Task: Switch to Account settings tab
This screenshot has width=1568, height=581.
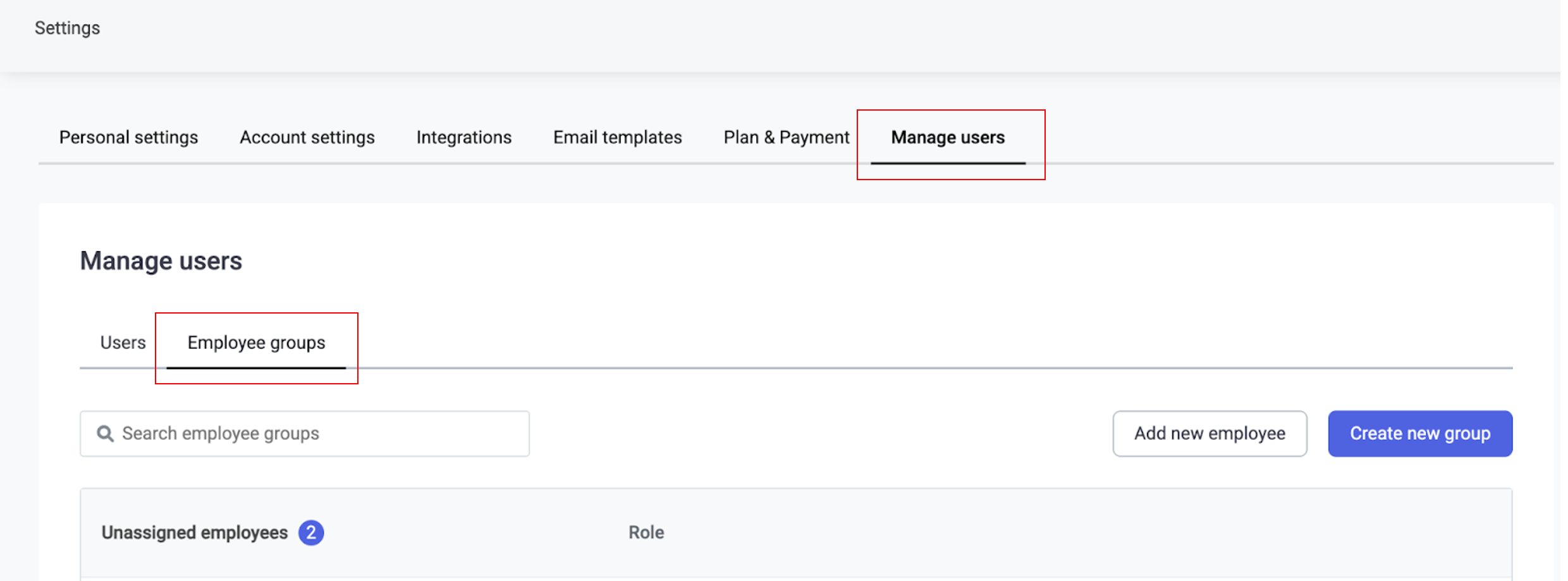Action: (x=307, y=137)
